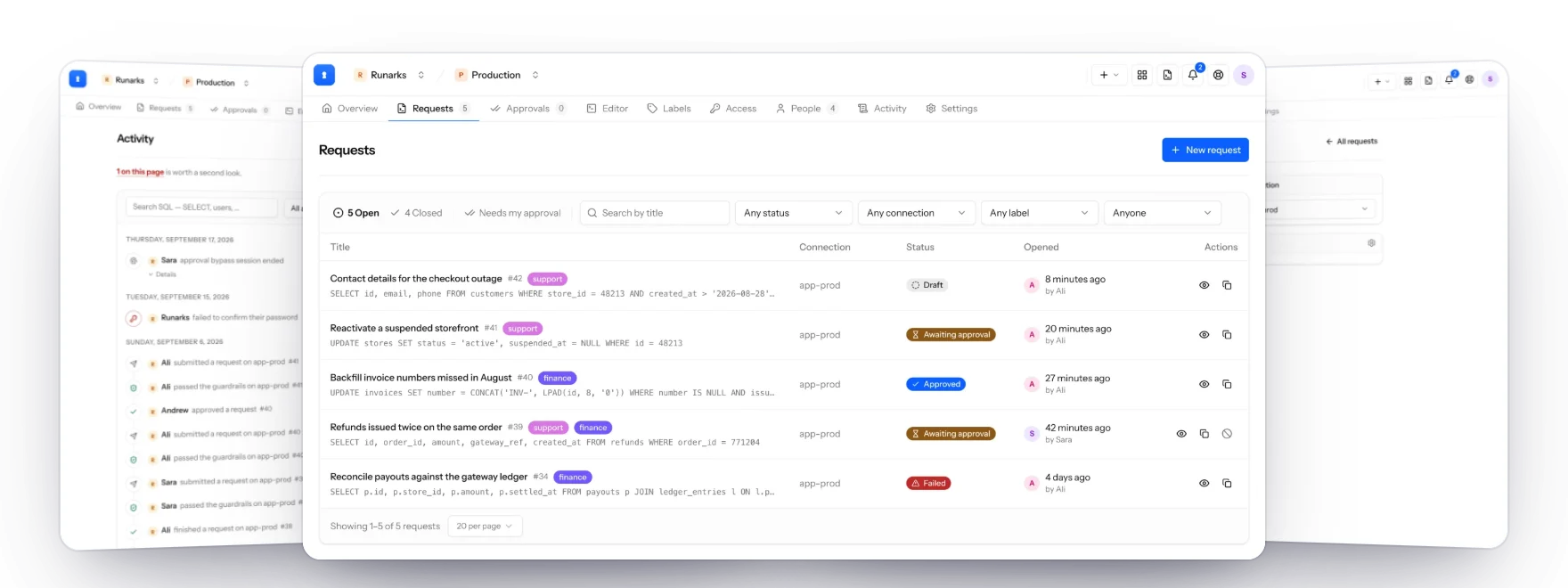Click the apps grid icon in header

[x=1142, y=76]
